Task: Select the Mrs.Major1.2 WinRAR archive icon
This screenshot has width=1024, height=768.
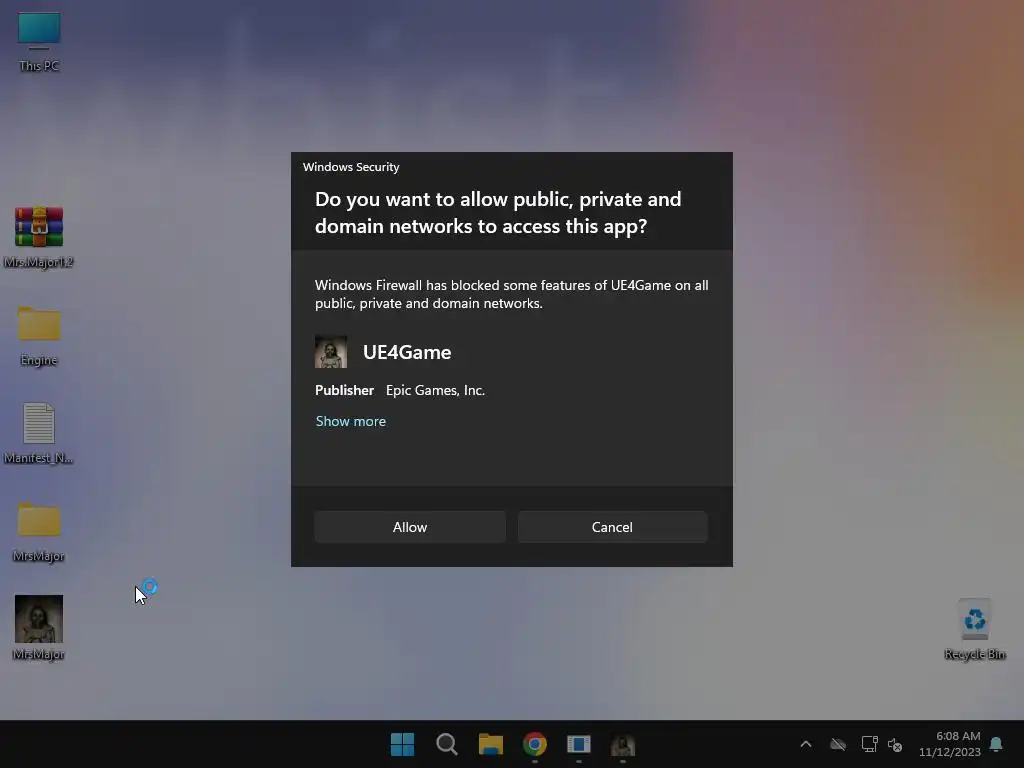Action: coord(39,238)
